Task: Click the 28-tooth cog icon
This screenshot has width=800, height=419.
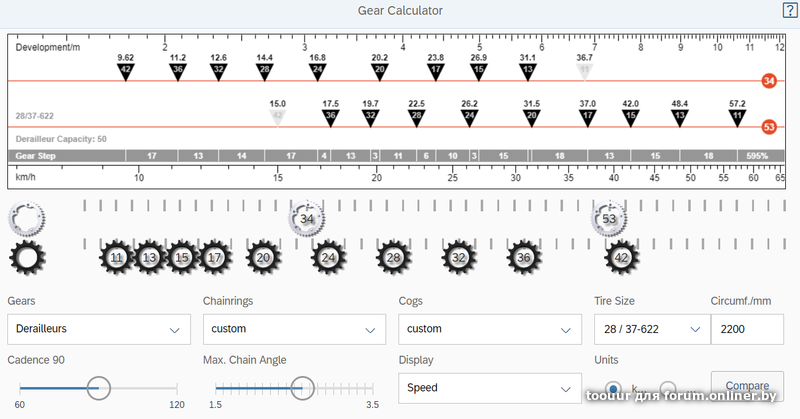Action: tap(394, 257)
